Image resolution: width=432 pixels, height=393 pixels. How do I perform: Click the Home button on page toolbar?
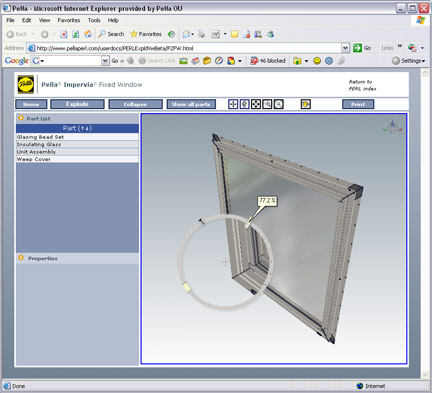[31, 104]
